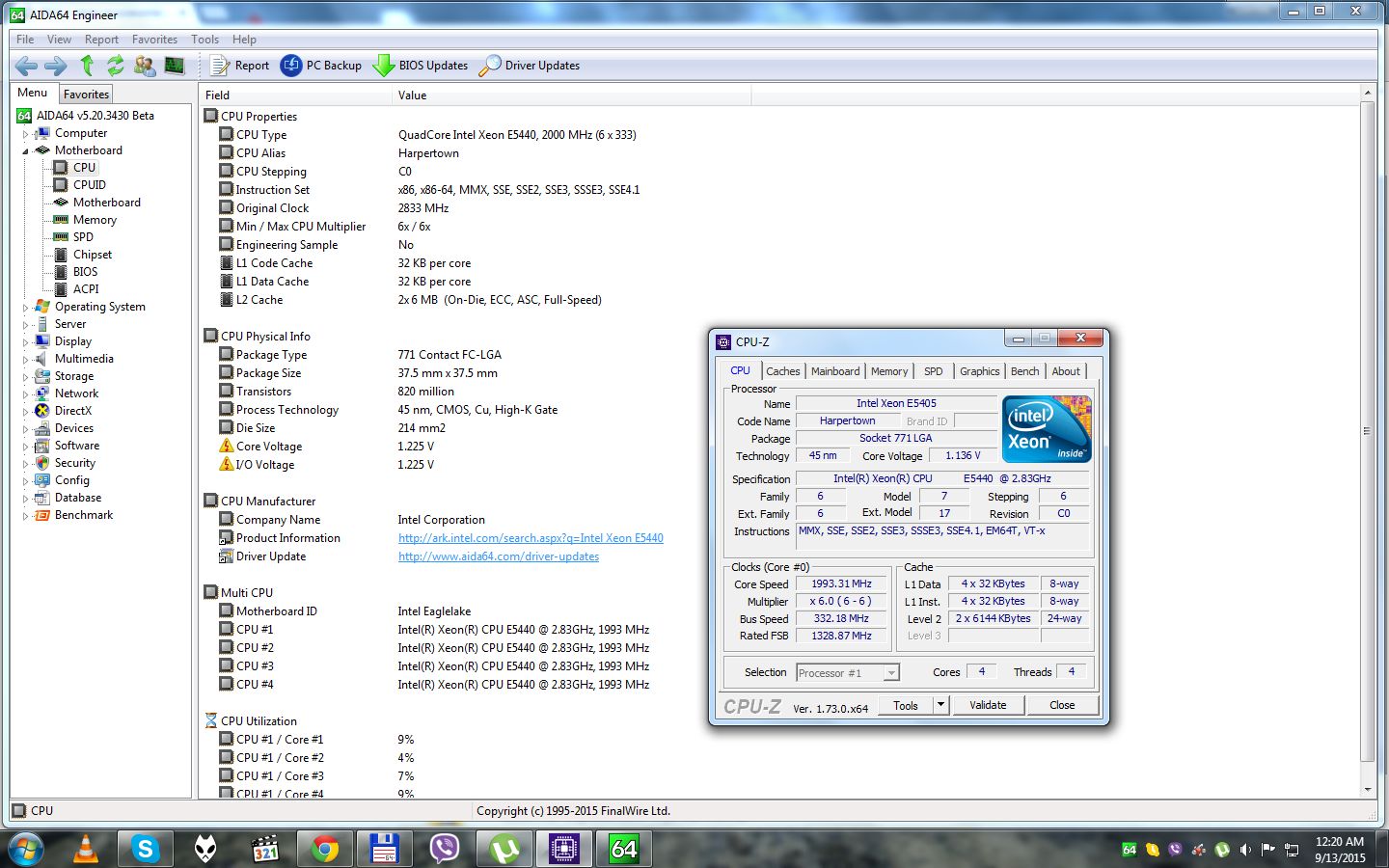Select the CPU item in tree

click(84, 168)
